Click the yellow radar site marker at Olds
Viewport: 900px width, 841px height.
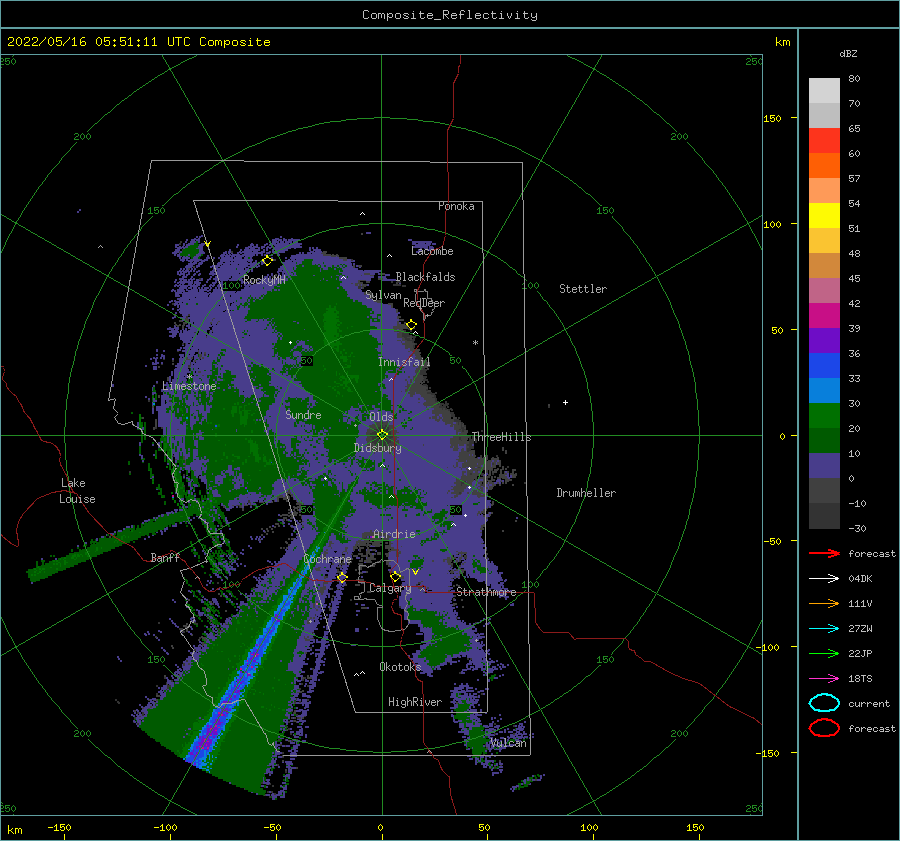[382, 435]
